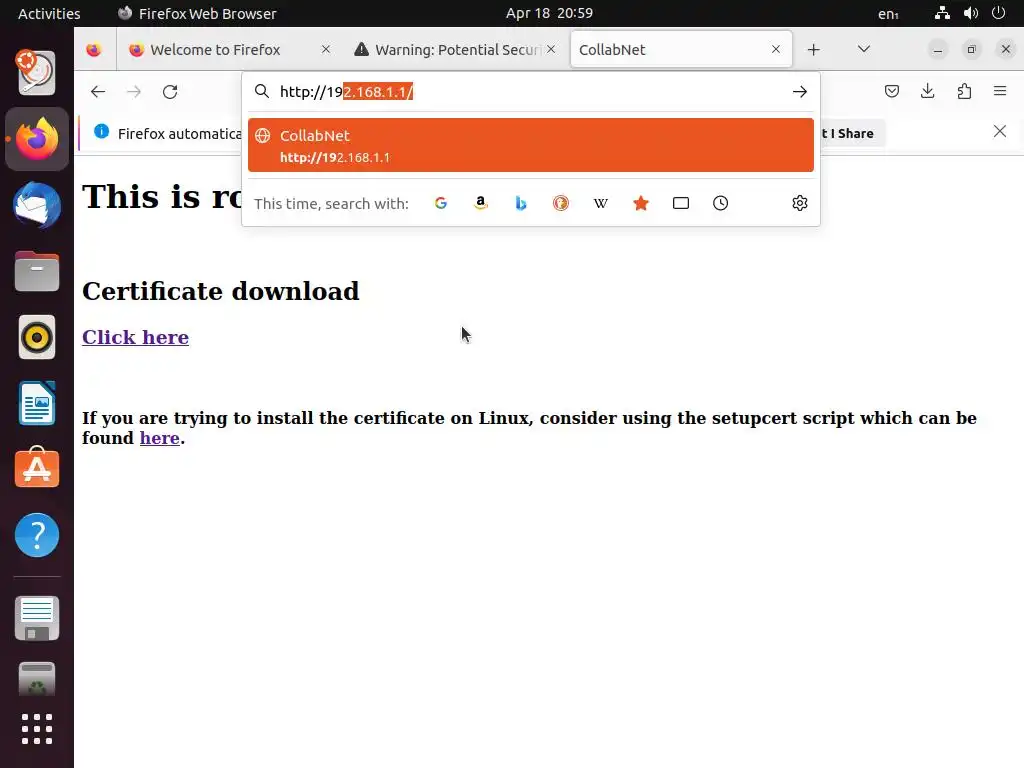Open the Firefox application menu

(x=1000, y=91)
